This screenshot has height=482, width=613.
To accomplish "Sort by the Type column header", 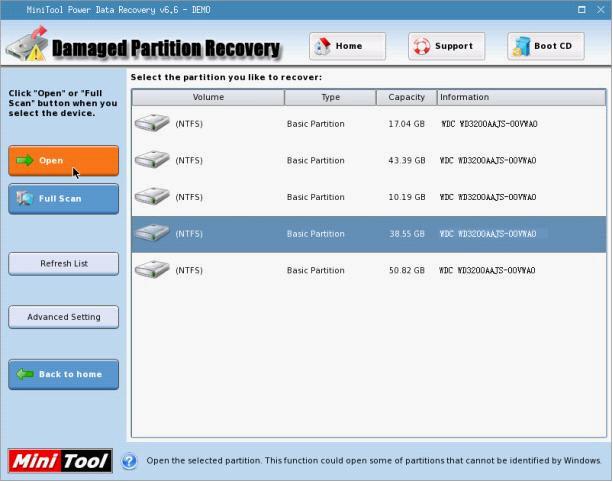I will click(330, 97).
